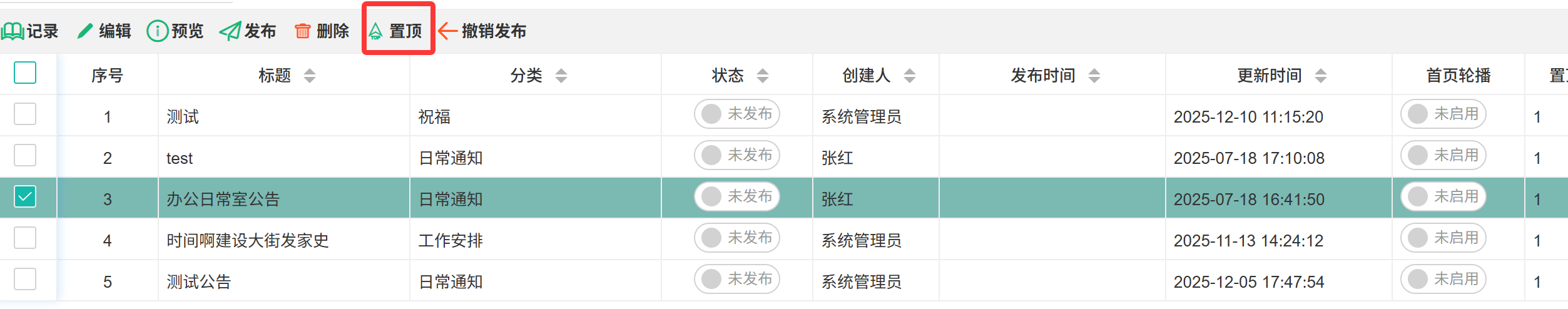Click the 预览 info icon
Viewport: 1568px width, 309px height.
point(157,31)
